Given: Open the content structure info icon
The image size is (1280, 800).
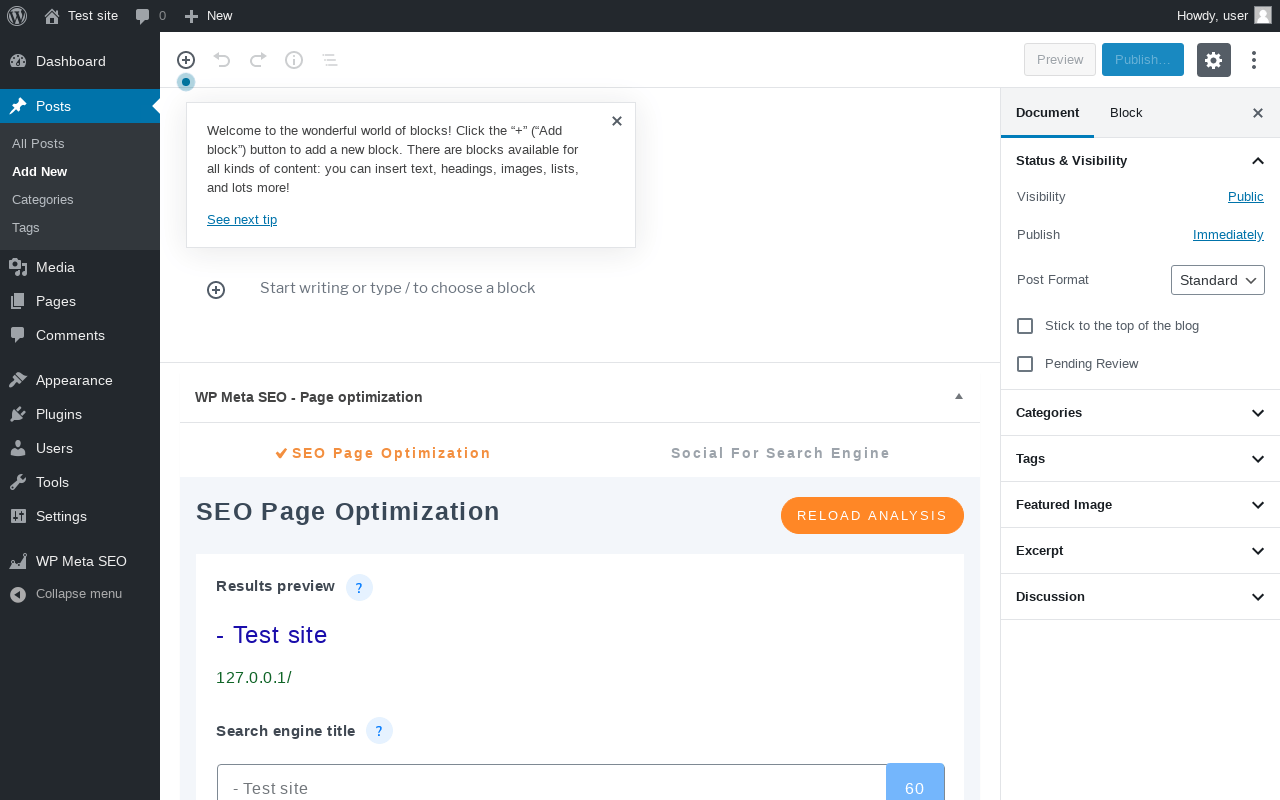Looking at the screenshot, I should click(x=294, y=60).
